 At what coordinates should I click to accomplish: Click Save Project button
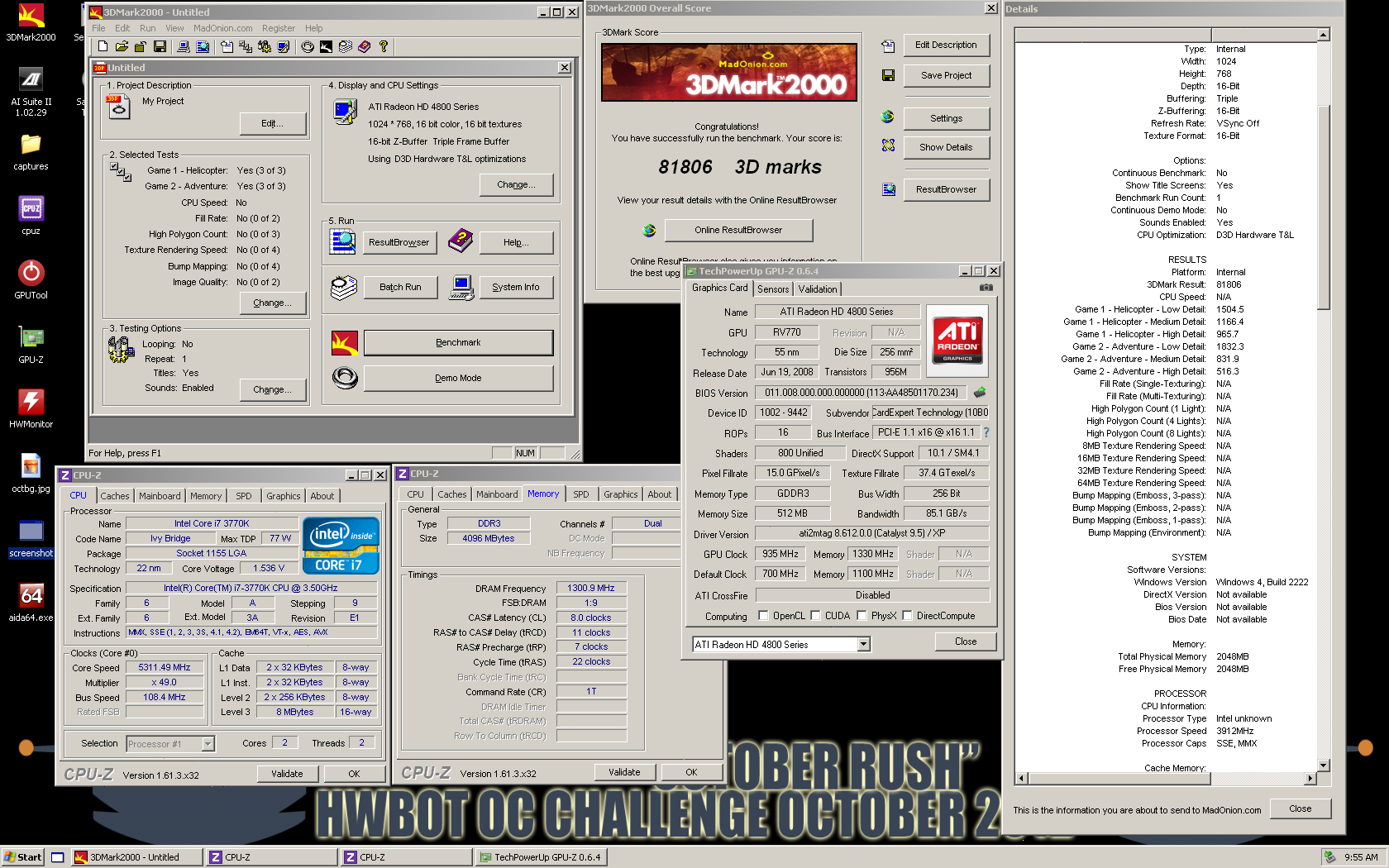[946, 75]
